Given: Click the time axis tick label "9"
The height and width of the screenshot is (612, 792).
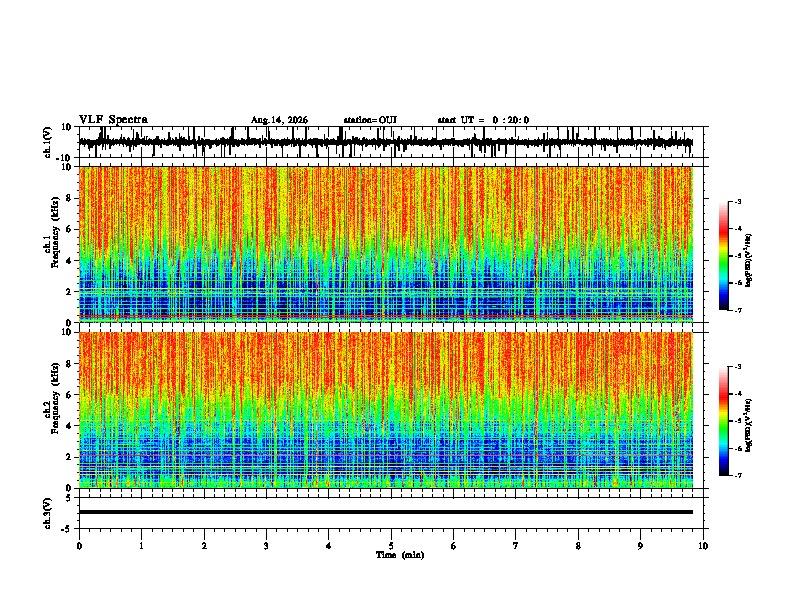Looking at the screenshot, I should [x=640, y=546].
